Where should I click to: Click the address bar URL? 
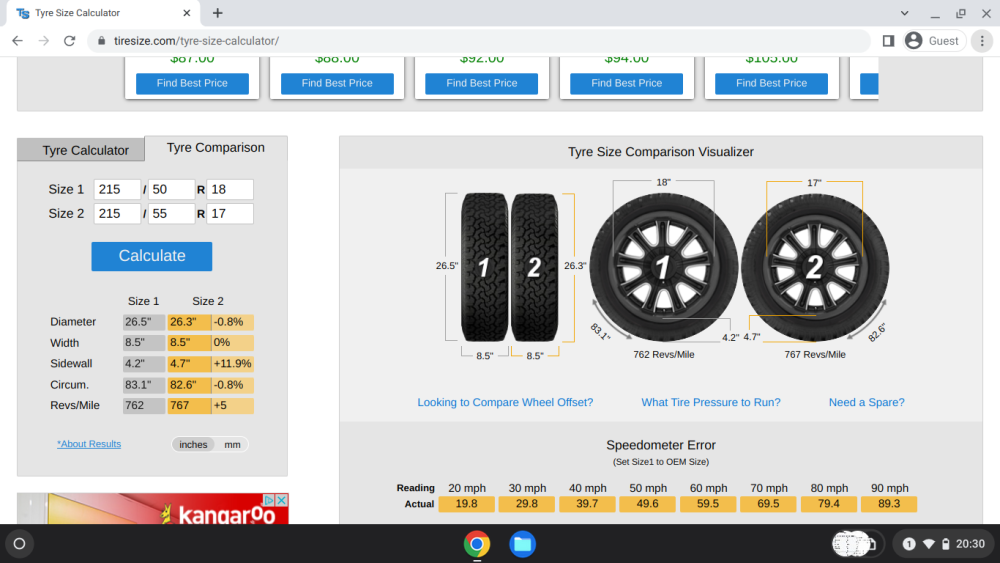click(x=196, y=41)
